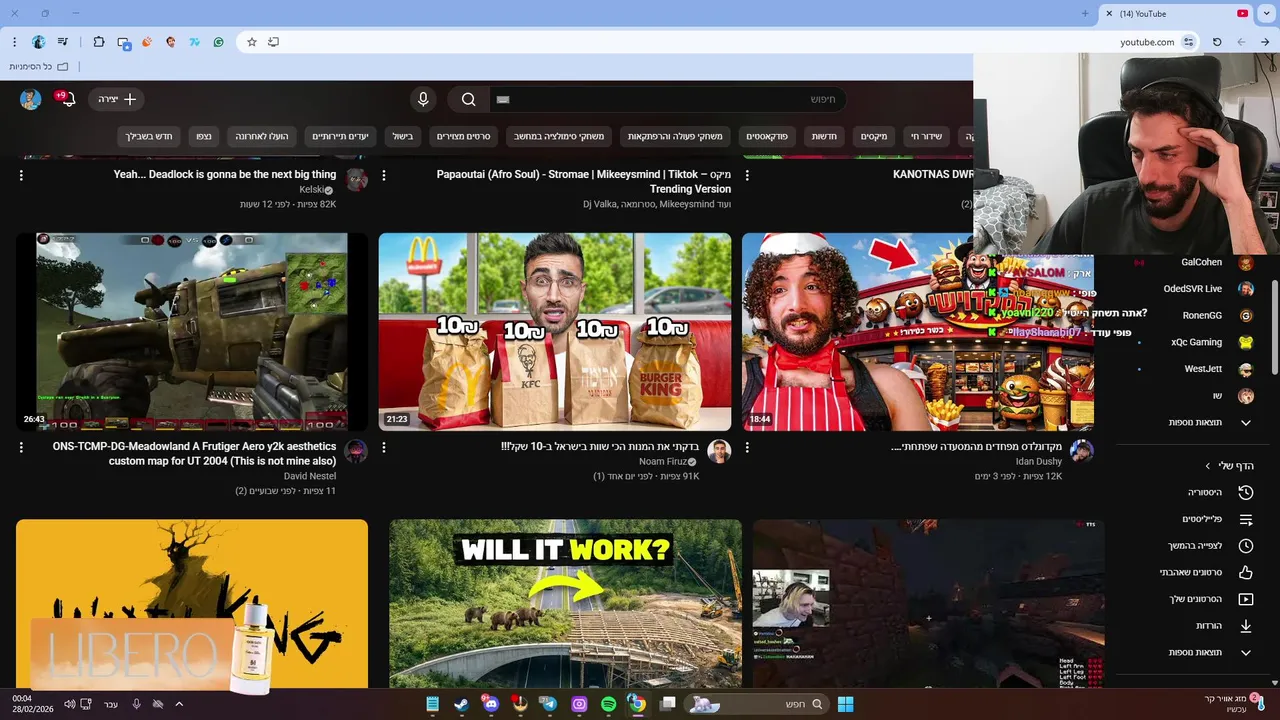The height and width of the screenshot is (720, 1280).
Task: Click the Windows Start button
Action: pos(845,704)
